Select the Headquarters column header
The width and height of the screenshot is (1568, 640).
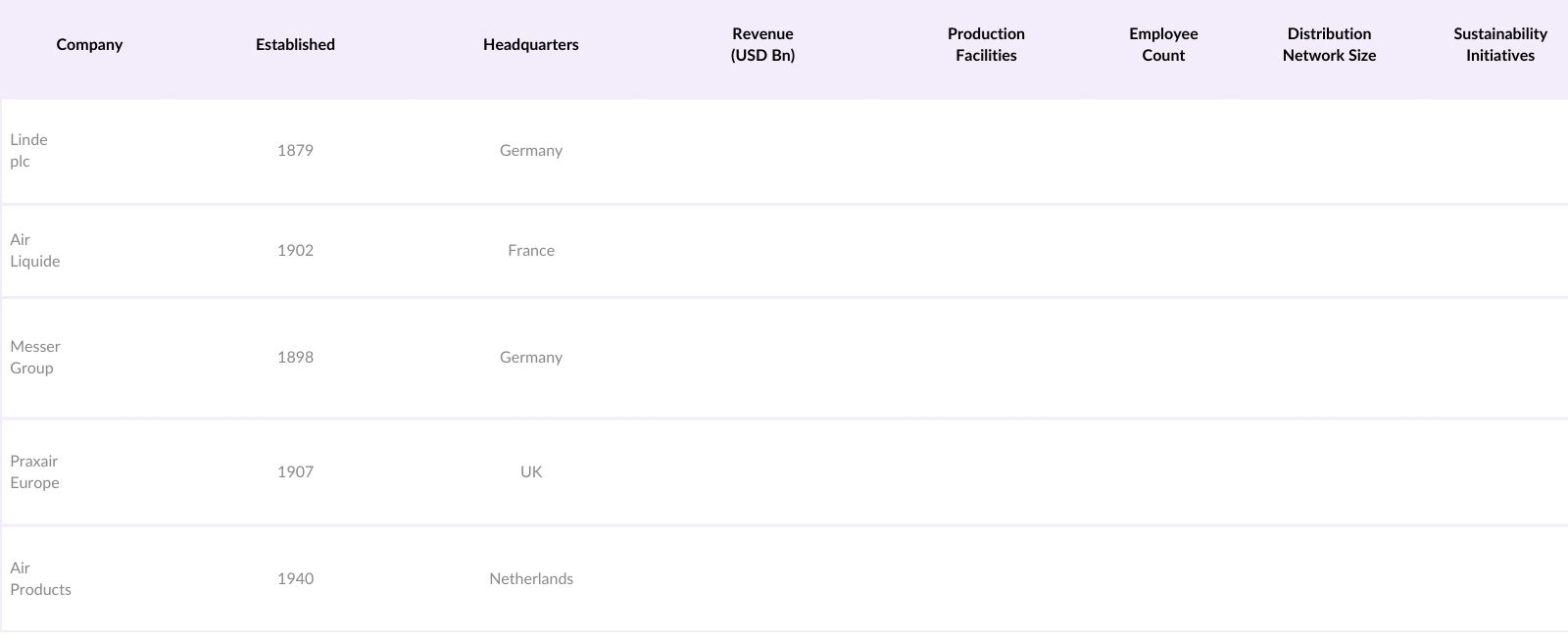[530, 45]
